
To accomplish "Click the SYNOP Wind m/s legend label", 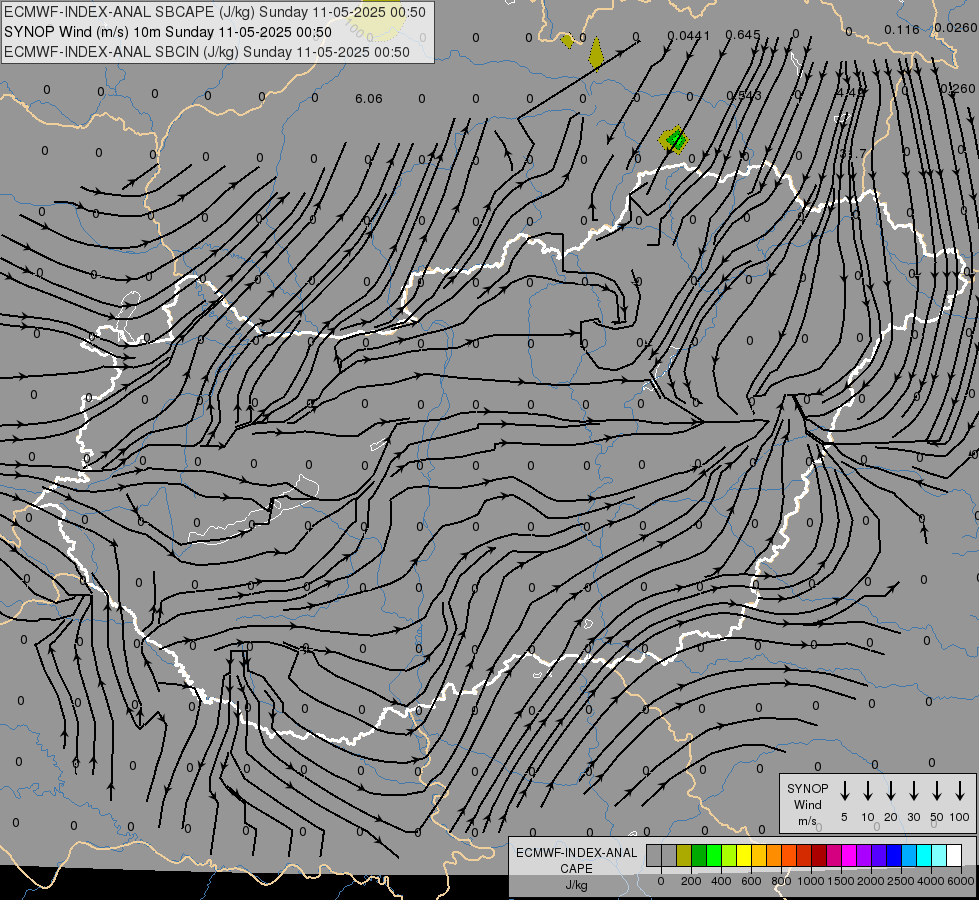I will coord(807,804).
